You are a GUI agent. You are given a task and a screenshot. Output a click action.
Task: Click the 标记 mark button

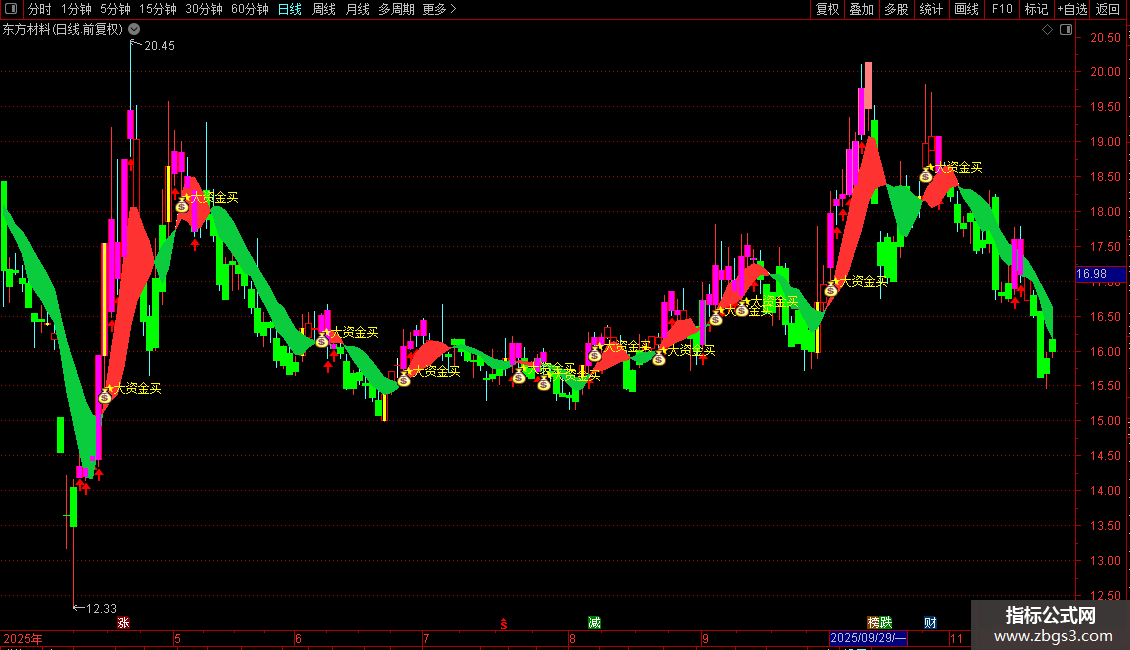tap(1036, 9)
